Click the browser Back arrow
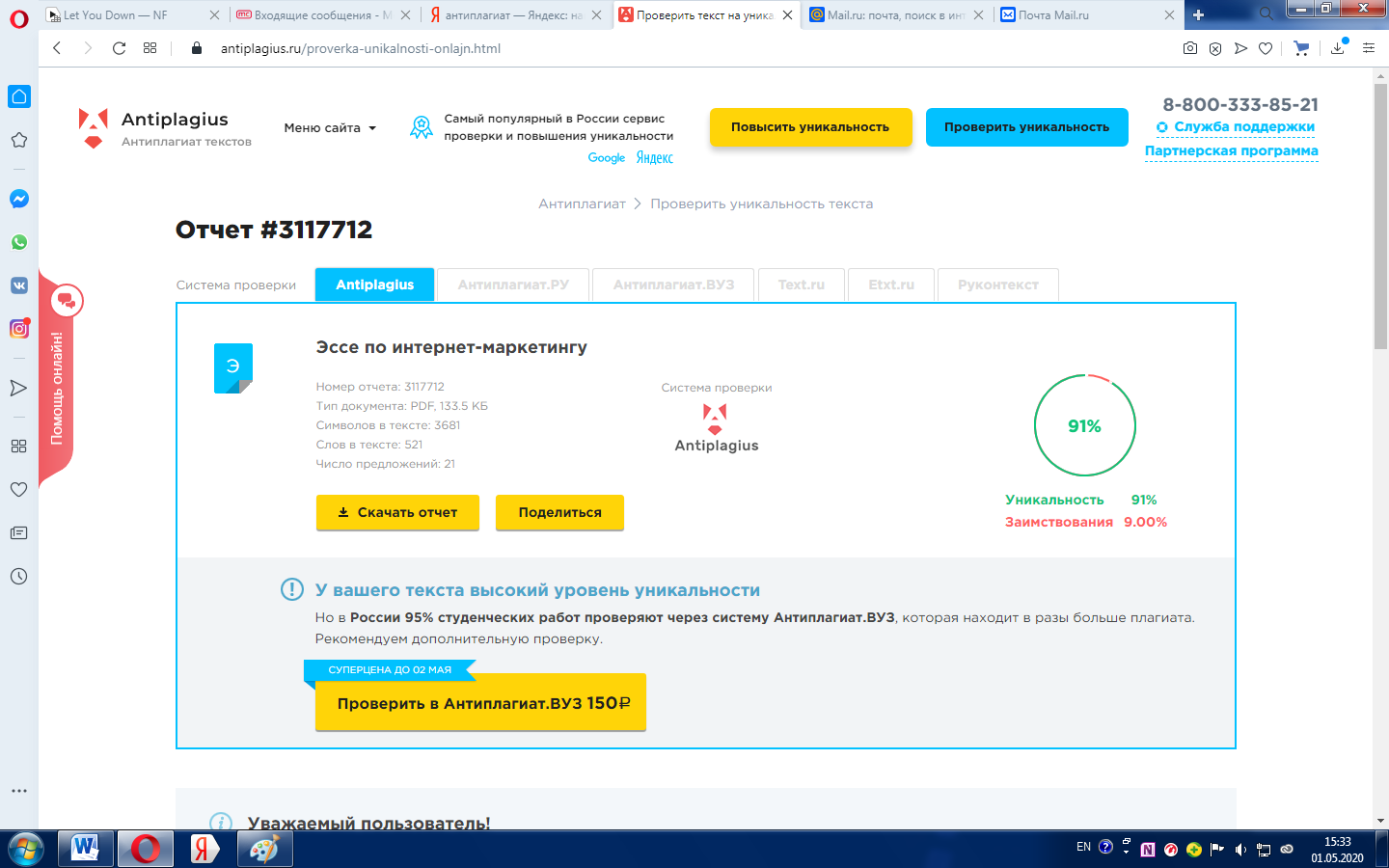The width and height of the screenshot is (1389, 868). click(x=57, y=48)
